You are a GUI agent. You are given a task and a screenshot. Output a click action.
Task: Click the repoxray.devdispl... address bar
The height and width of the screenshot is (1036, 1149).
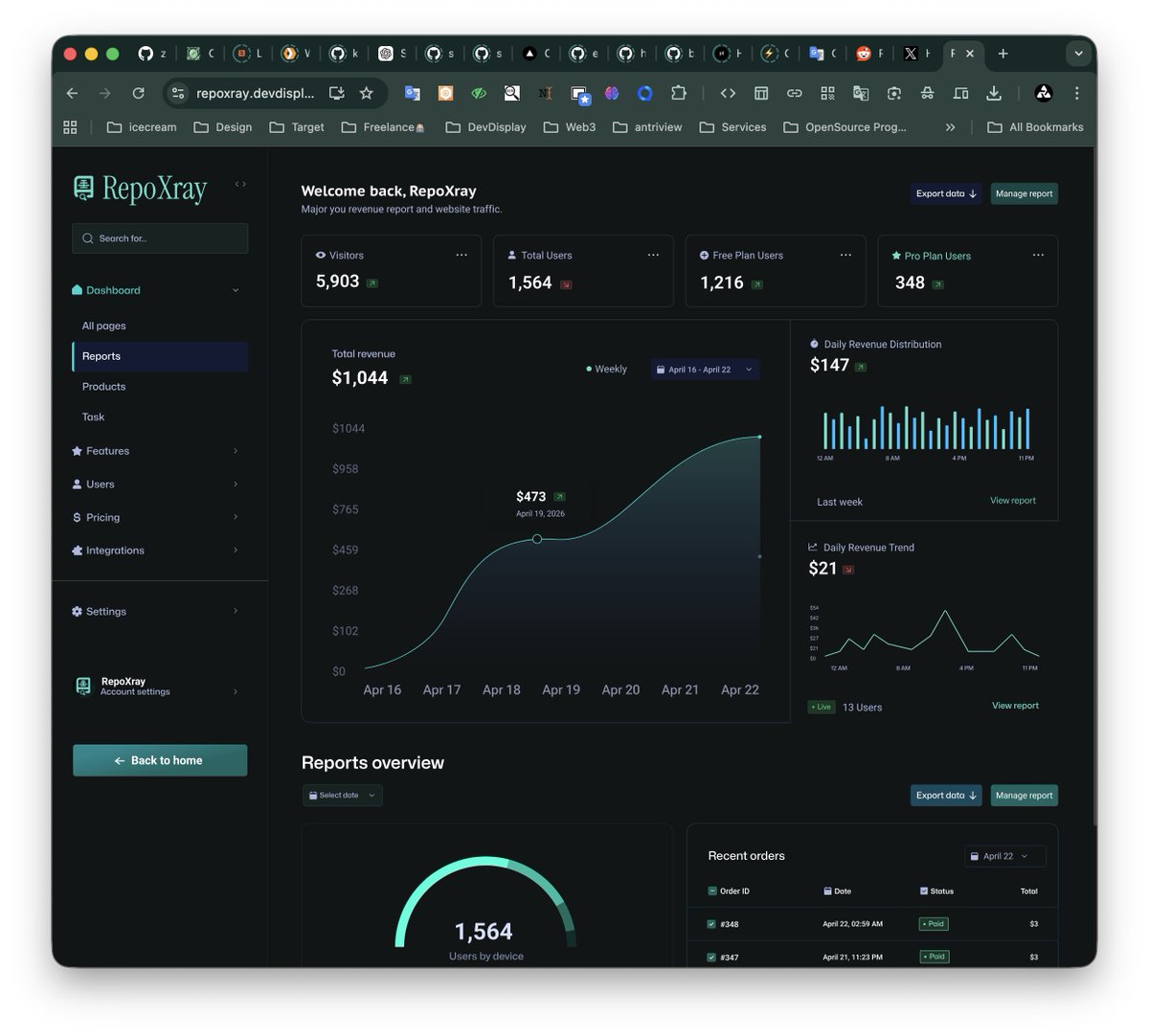pyautogui.click(x=255, y=93)
